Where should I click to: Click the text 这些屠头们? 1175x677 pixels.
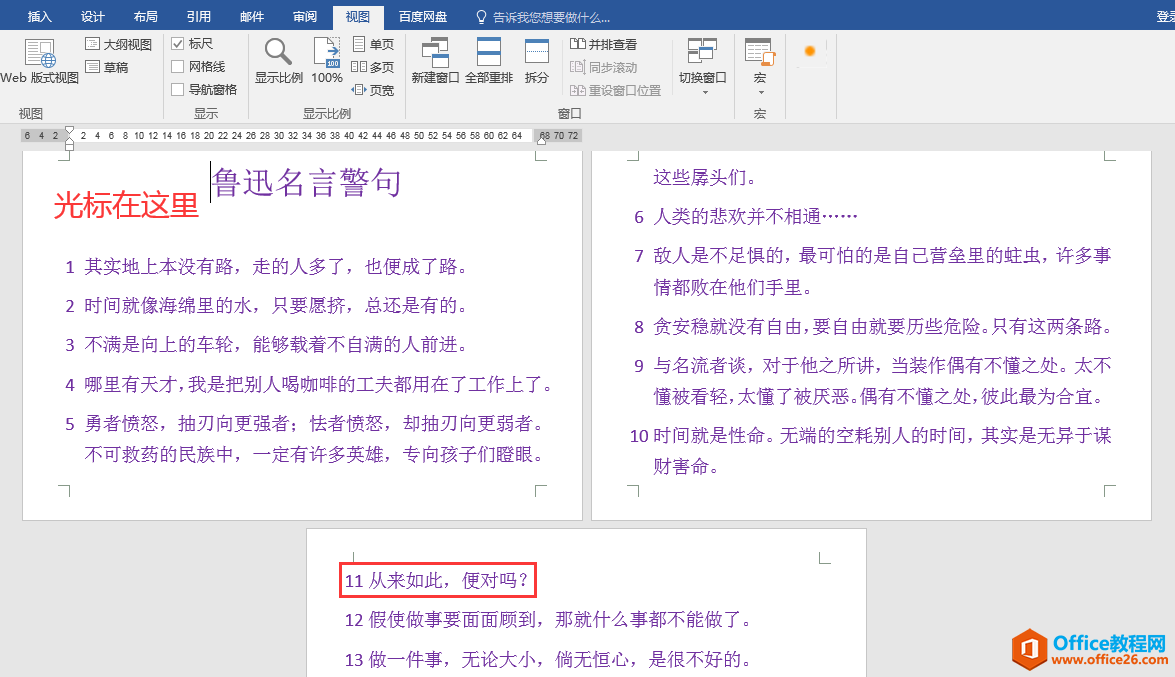pyautogui.click(x=704, y=178)
